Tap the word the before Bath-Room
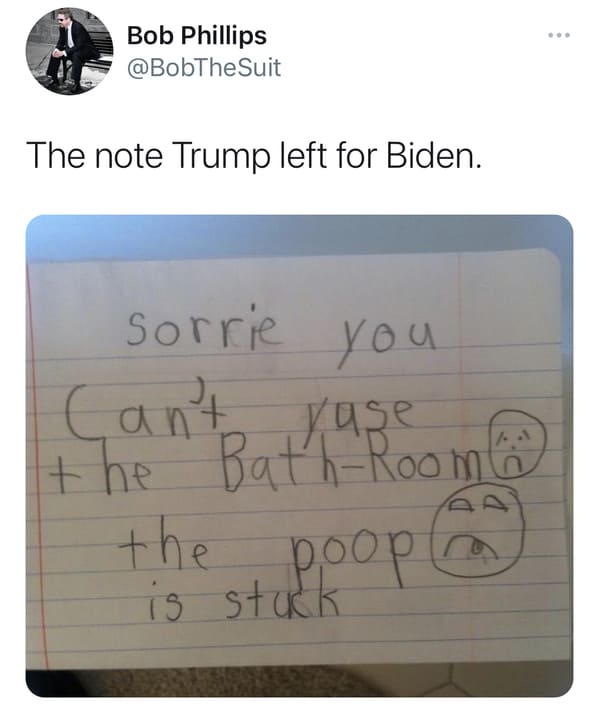Image resolution: width=599 pixels, height=722 pixels. click(x=100, y=472)
